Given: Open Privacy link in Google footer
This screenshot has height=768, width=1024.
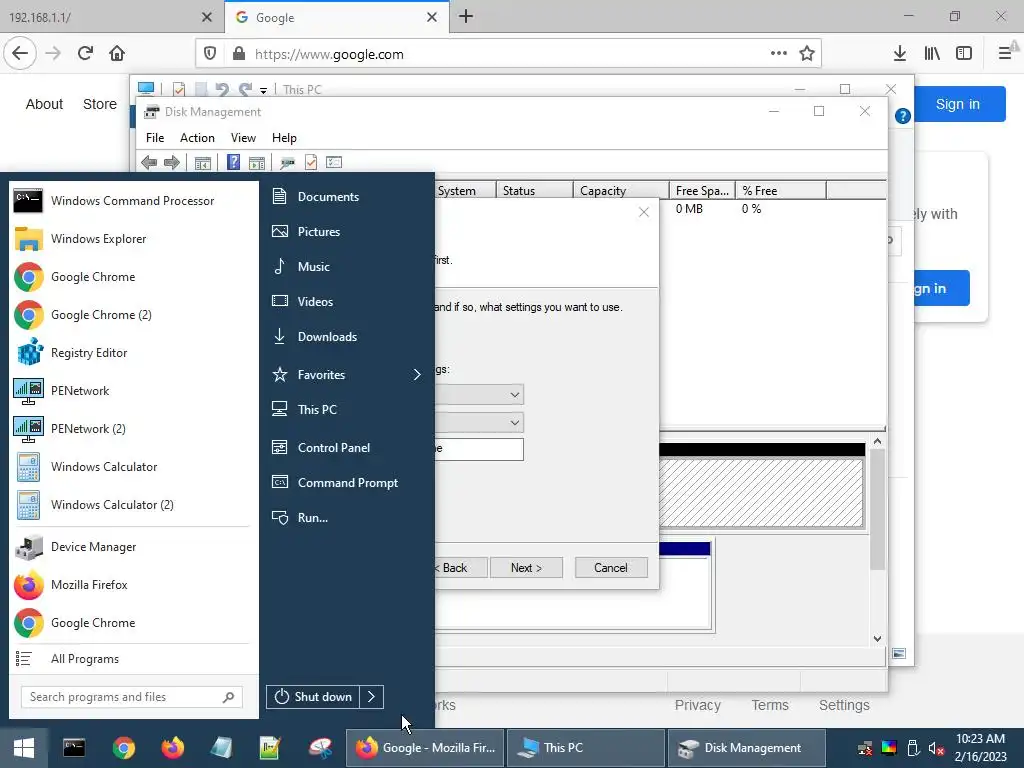Looking at the screenshot, I should pyautogui.click(x=697, y=705).
